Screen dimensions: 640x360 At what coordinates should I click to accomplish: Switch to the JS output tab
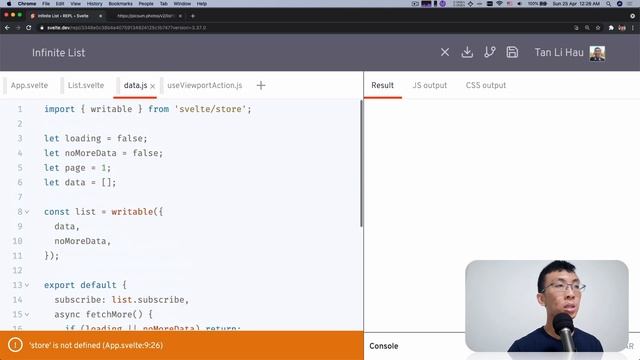pos(429,85)
